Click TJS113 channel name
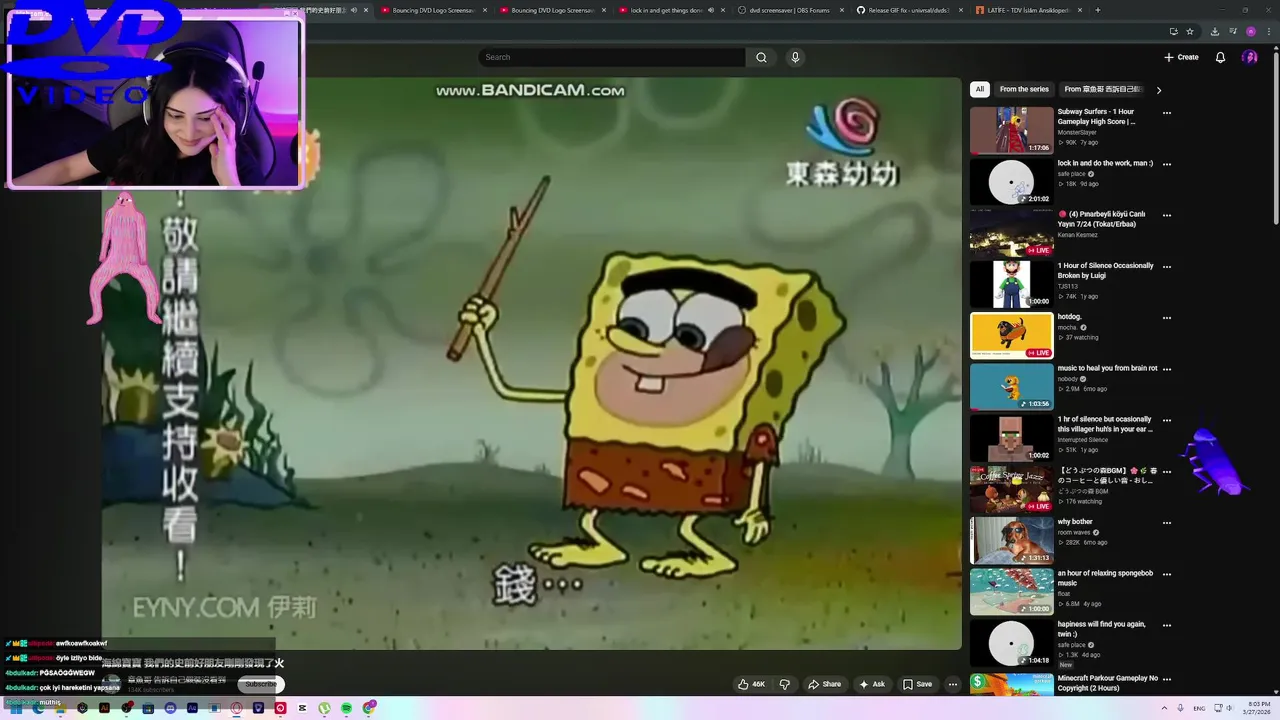Viewport: 1280px width, 720px height. coord(1068,286)
